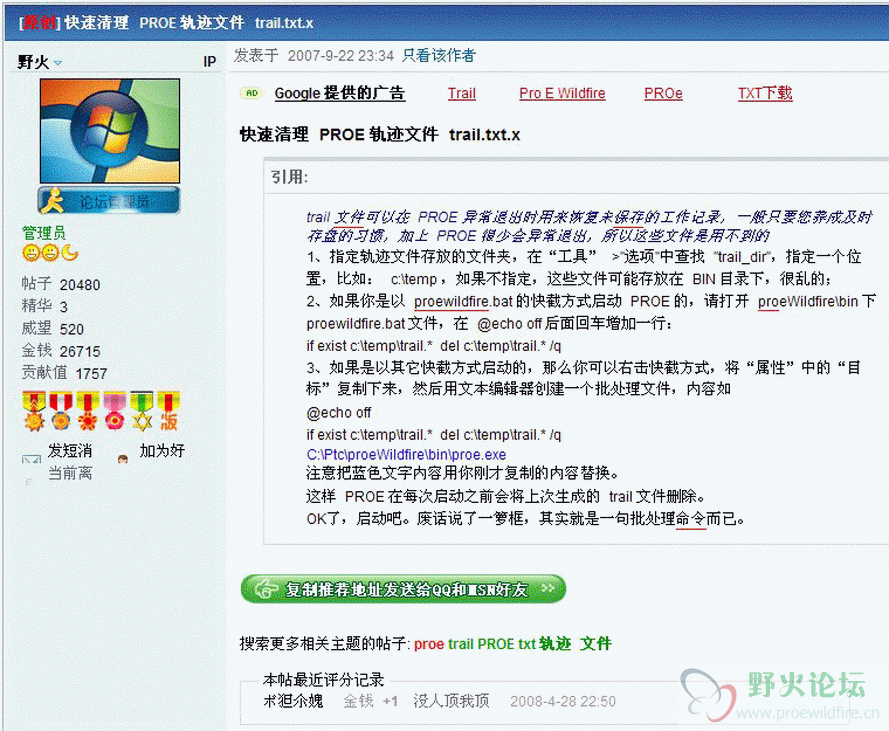Click the moon rank icon

pos(70,253)
